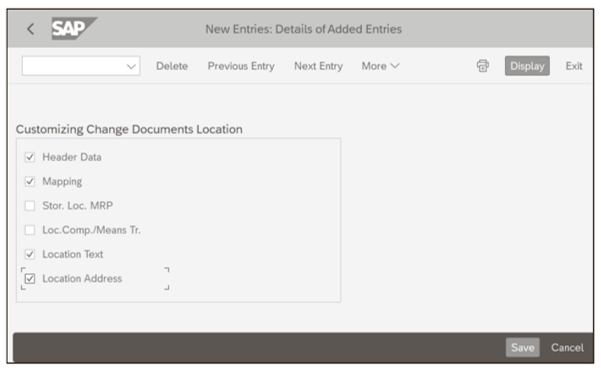Click the print icon
601x372 pixels.
(x=483, y=66)
